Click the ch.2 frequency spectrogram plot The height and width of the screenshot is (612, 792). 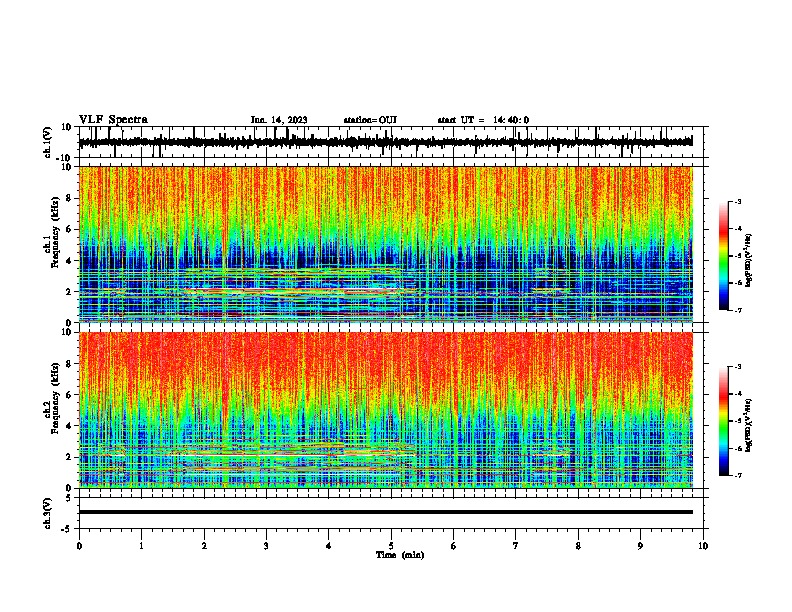coord(385,410)
